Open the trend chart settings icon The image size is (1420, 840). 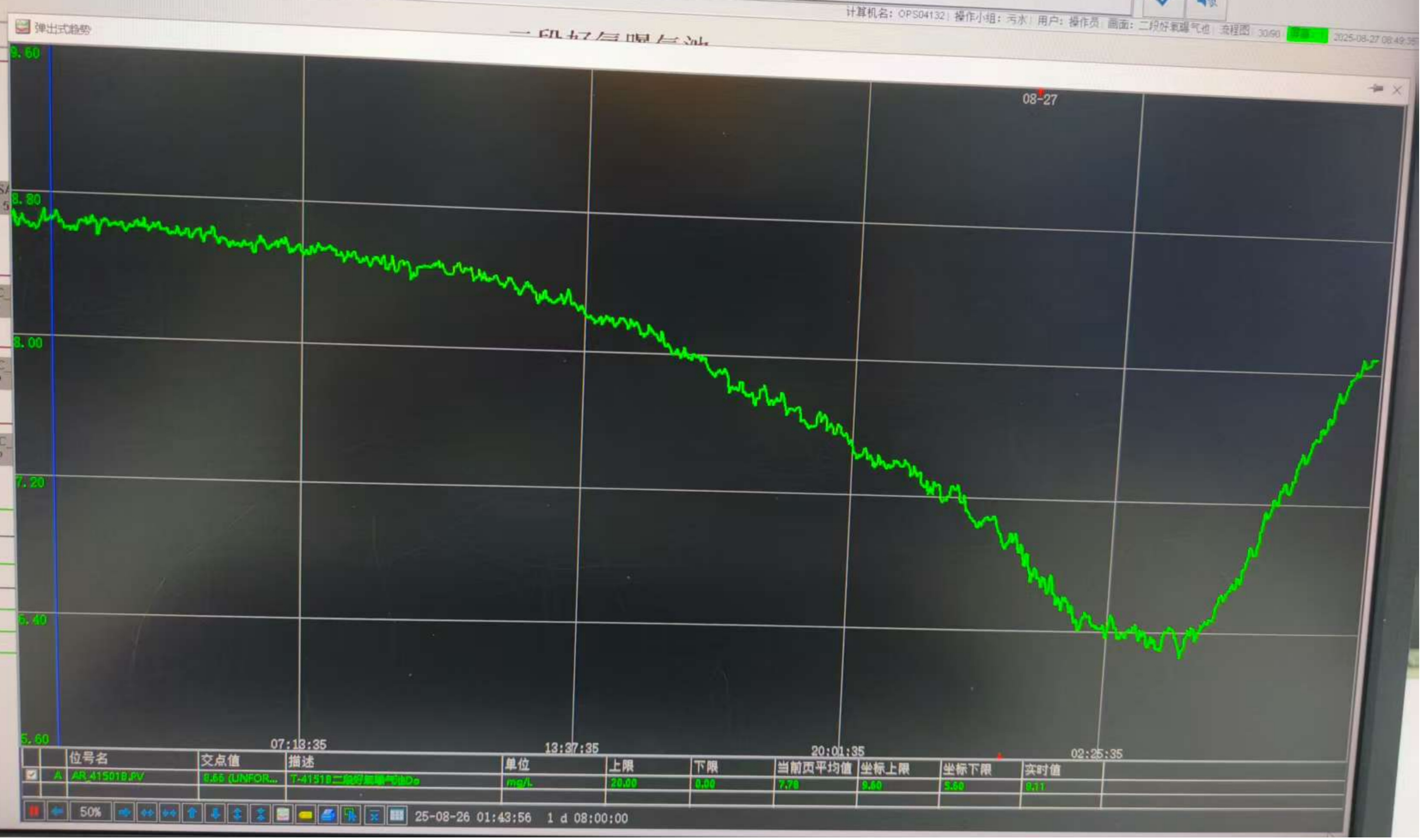283,815
